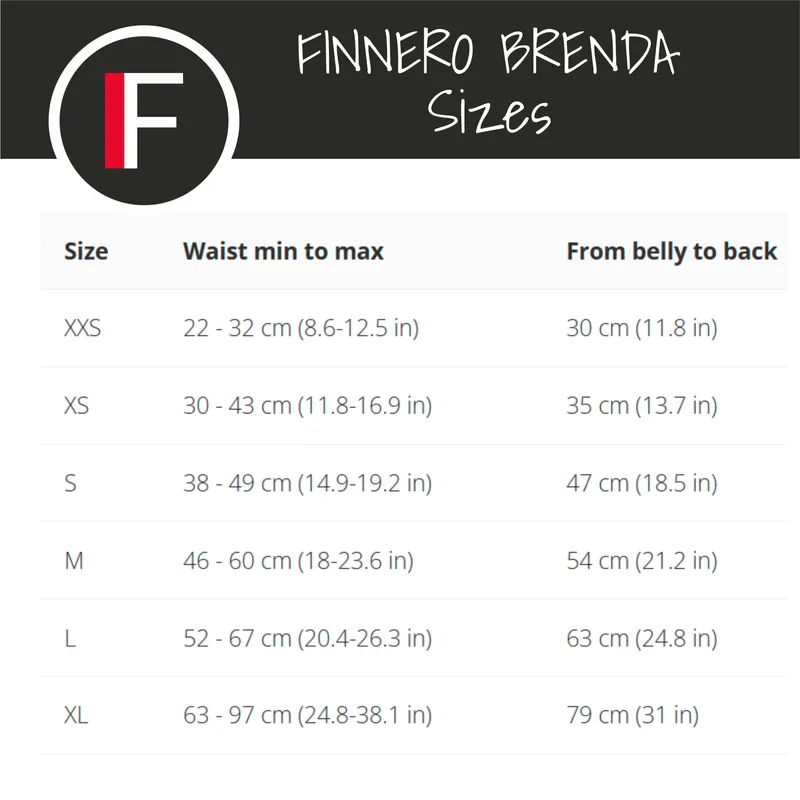Click the 79 cm (31 in) belly value

[x=632, y=716]
